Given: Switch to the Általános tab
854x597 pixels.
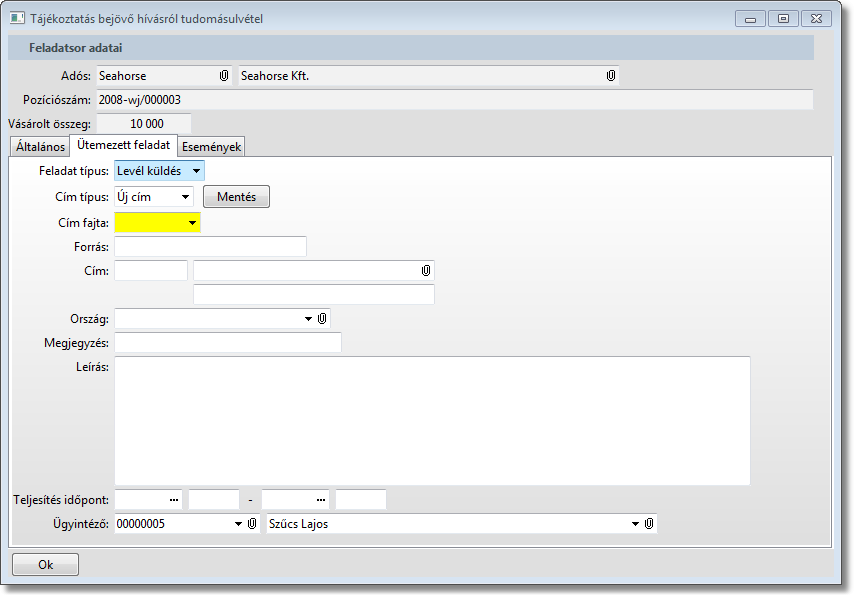Looking at the screenshot, I should (x=40, y=147).
